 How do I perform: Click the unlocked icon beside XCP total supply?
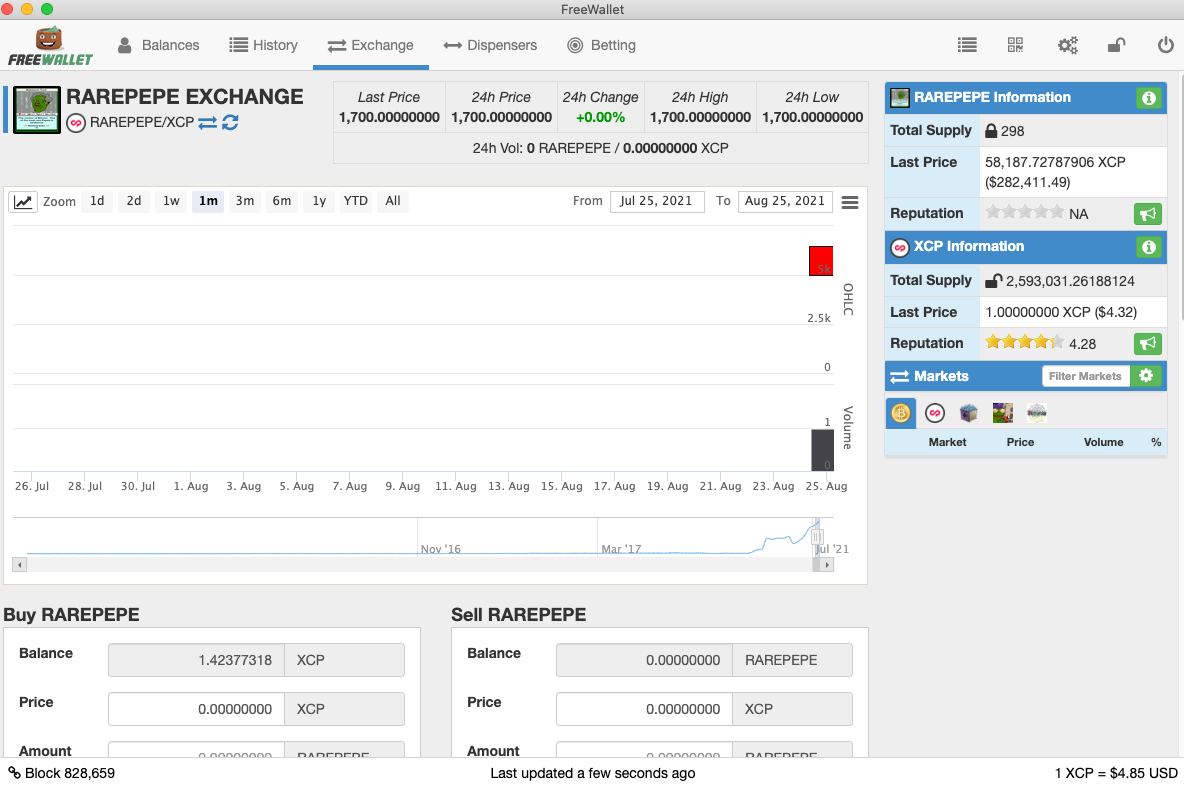(994, 281)
